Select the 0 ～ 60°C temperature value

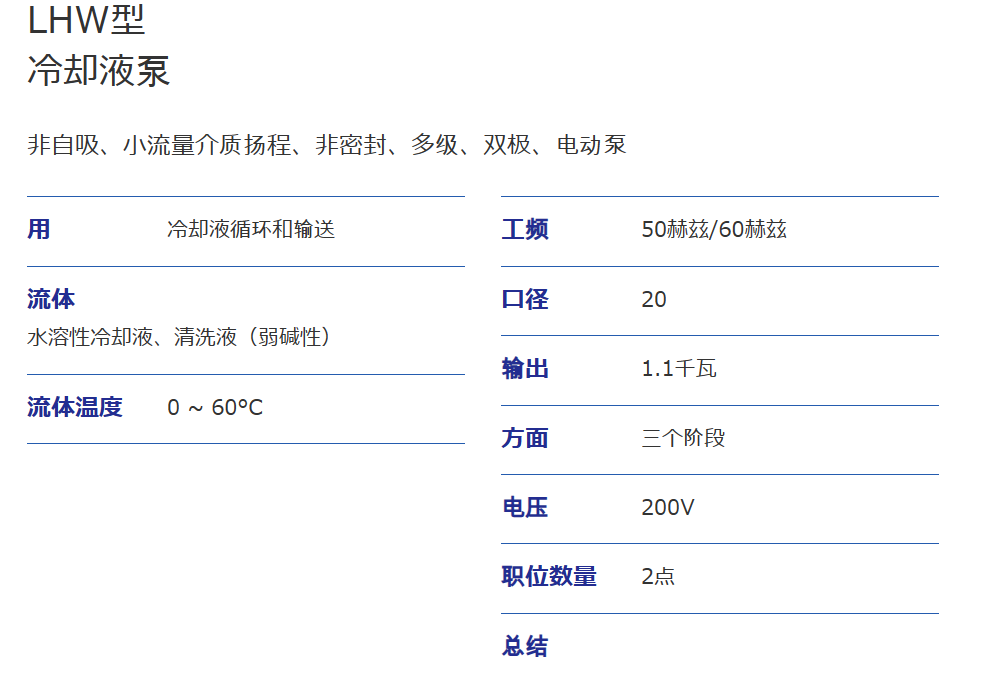point(215,408)
